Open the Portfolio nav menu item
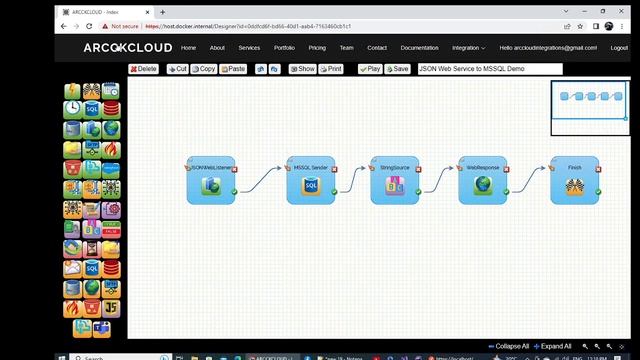 [284, 48]
